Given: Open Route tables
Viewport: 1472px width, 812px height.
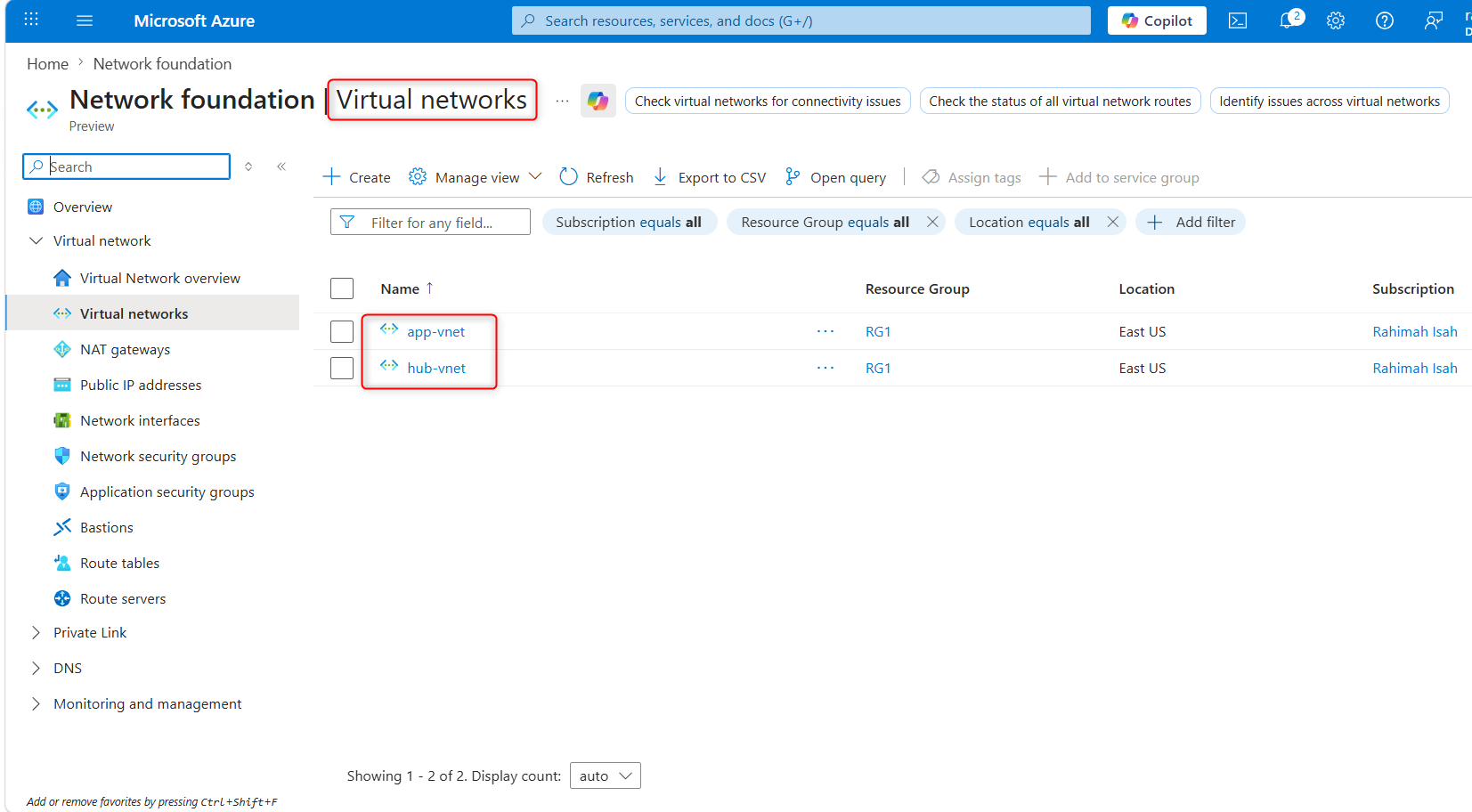Looking at the screenshot, I should [119, 563].
